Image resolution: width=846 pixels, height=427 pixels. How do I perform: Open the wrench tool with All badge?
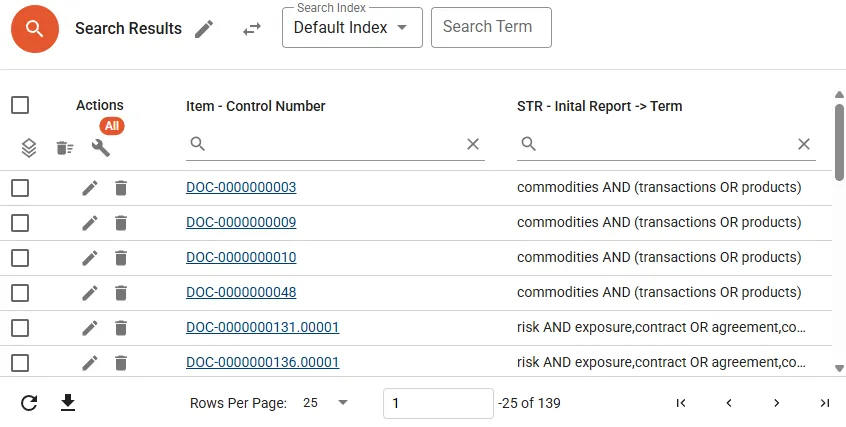100,148
